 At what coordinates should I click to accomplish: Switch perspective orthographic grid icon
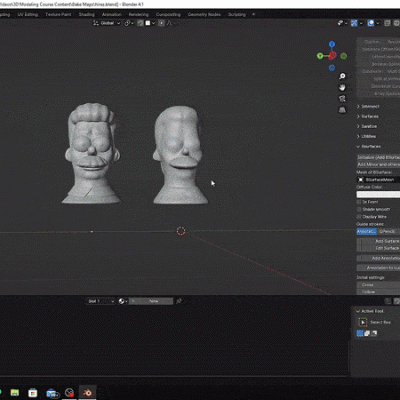[x=342, y=110]
